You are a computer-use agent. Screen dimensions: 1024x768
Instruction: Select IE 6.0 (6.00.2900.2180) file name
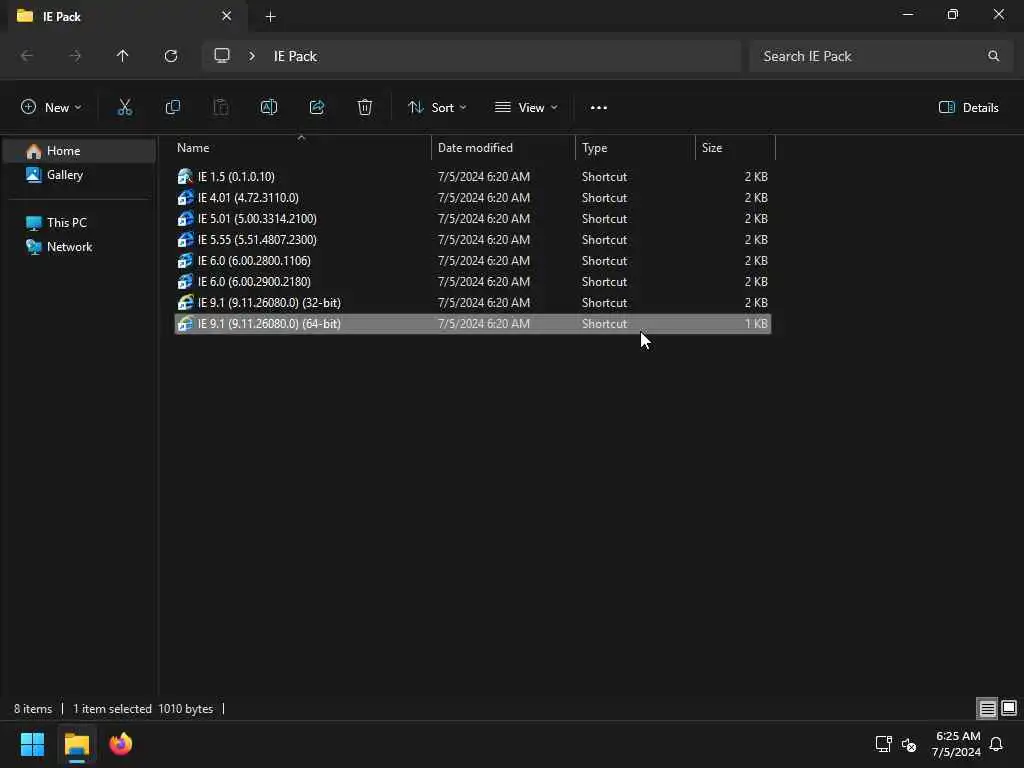254,281
